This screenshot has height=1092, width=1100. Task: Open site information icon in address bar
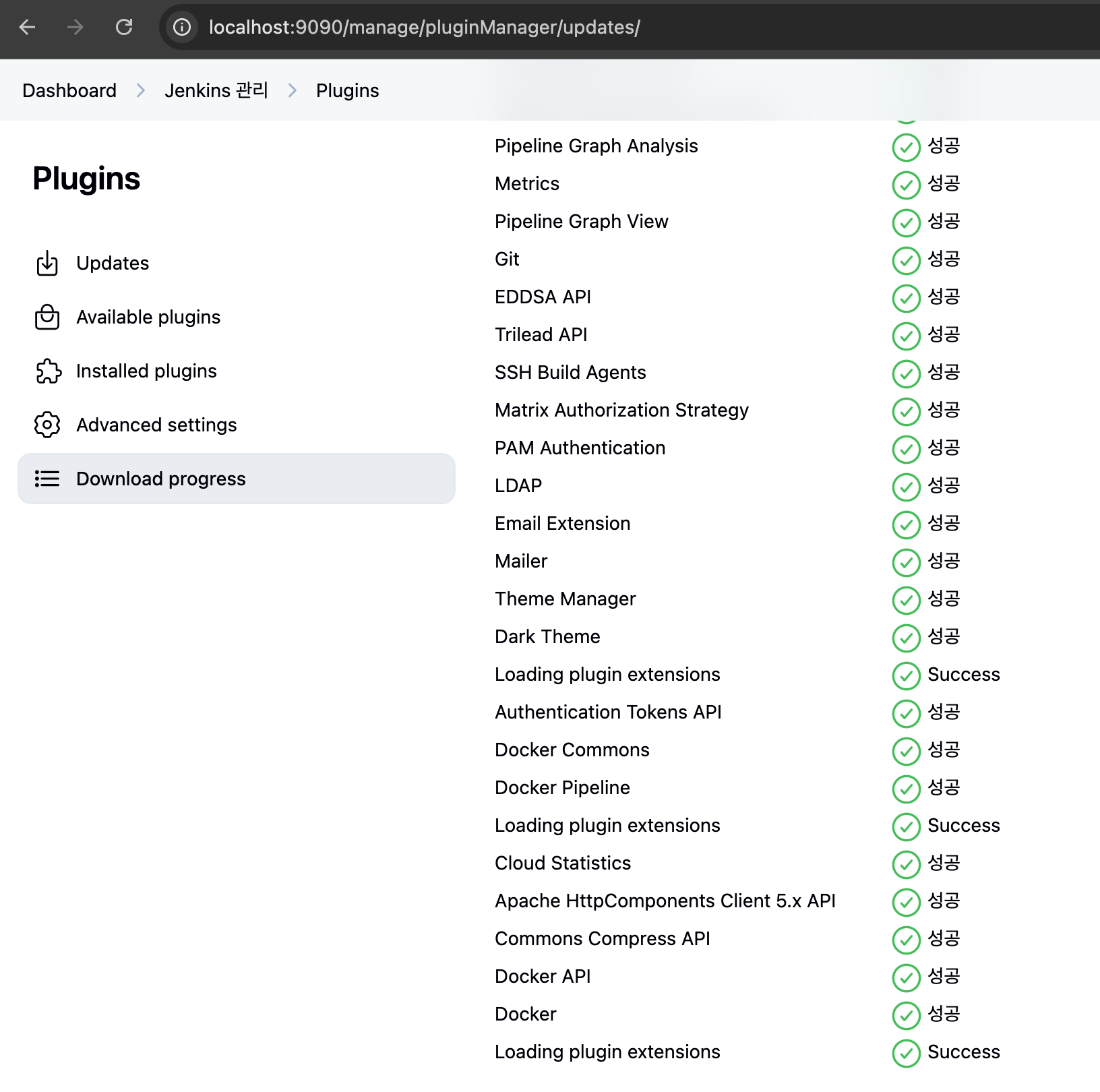click(182, 27)
